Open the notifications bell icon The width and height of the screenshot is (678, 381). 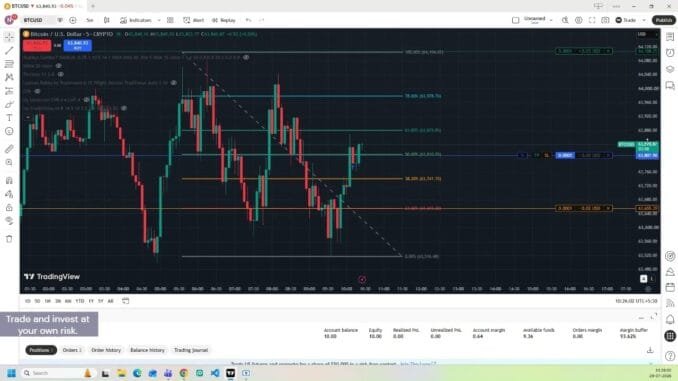tap(670, 320)
